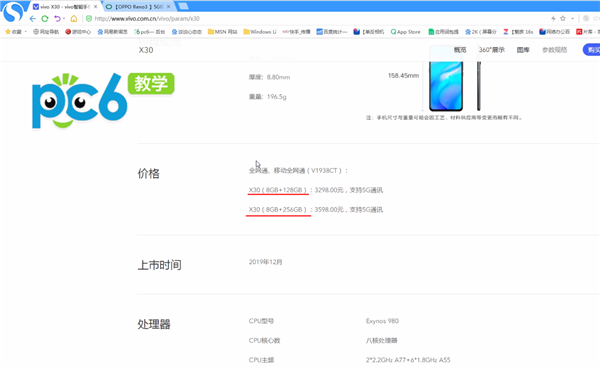The height and width of the screenshot is (369, 600).
Task: Click the front-view phone image
Action: pyautogui.click(x=446, y=85)
